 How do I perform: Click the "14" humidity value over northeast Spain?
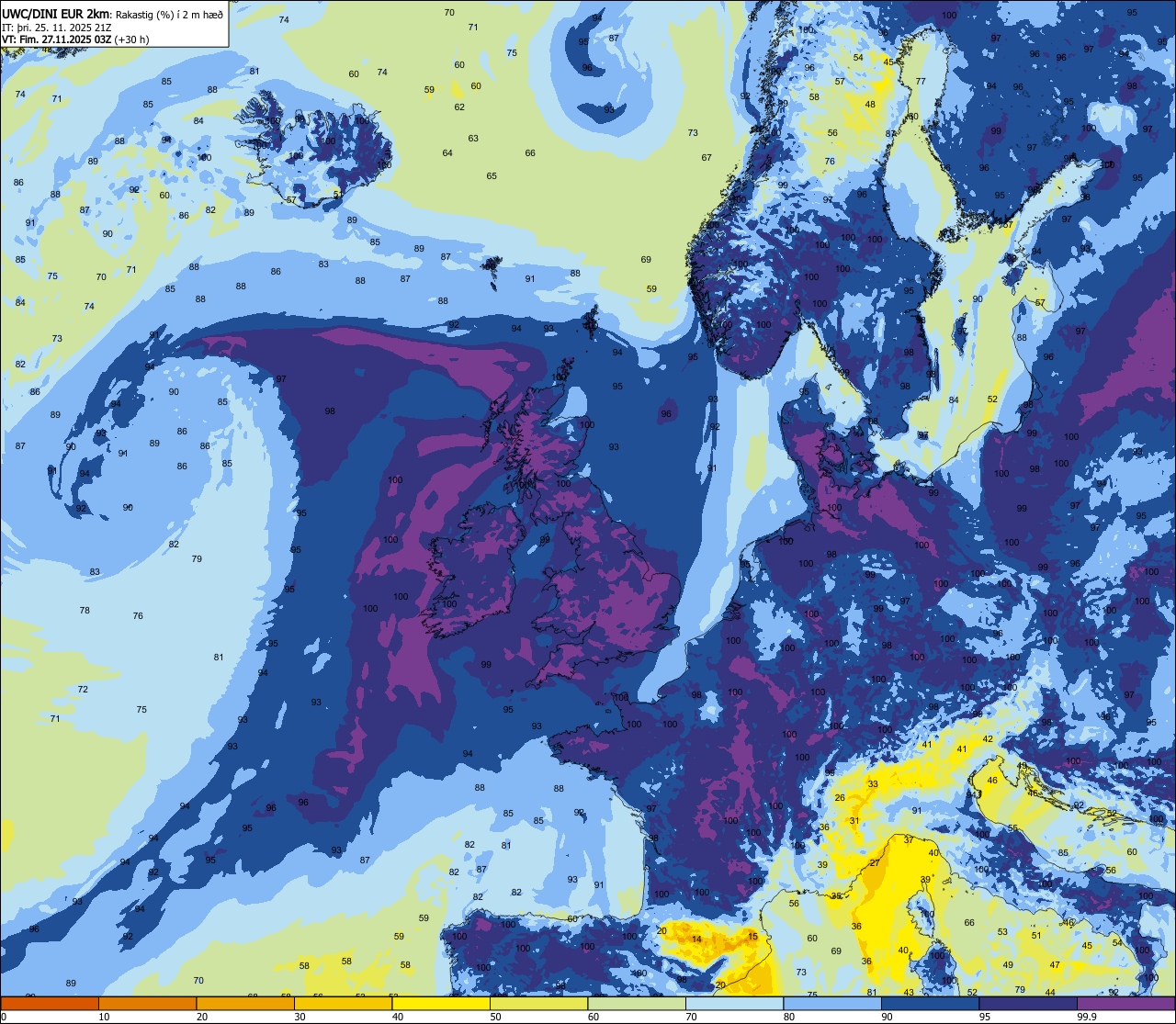pyautogui.click(x=696, y=939)
